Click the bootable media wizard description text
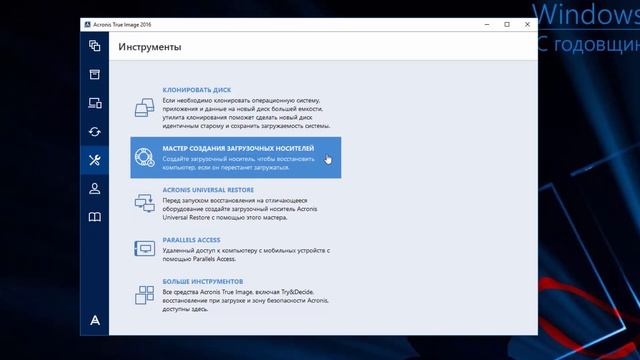Image resolution: width=640 pixels, height=360 pixels. 239,163
